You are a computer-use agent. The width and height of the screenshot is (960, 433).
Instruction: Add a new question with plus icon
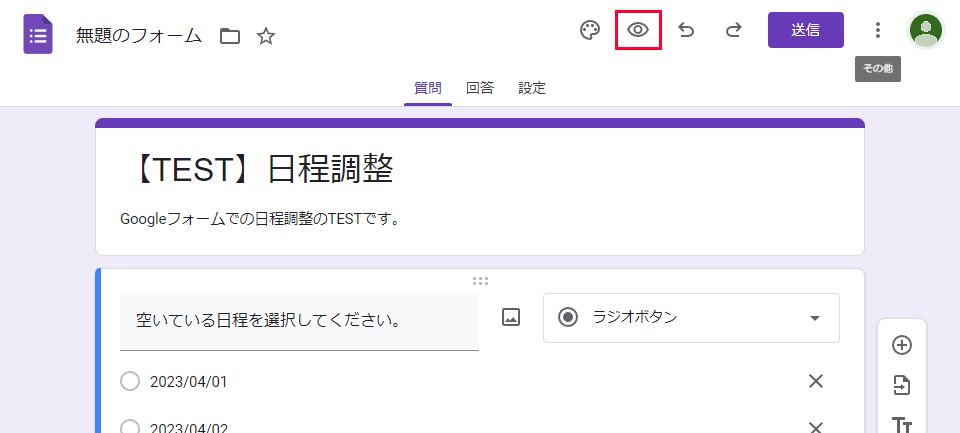coord(901,345)
